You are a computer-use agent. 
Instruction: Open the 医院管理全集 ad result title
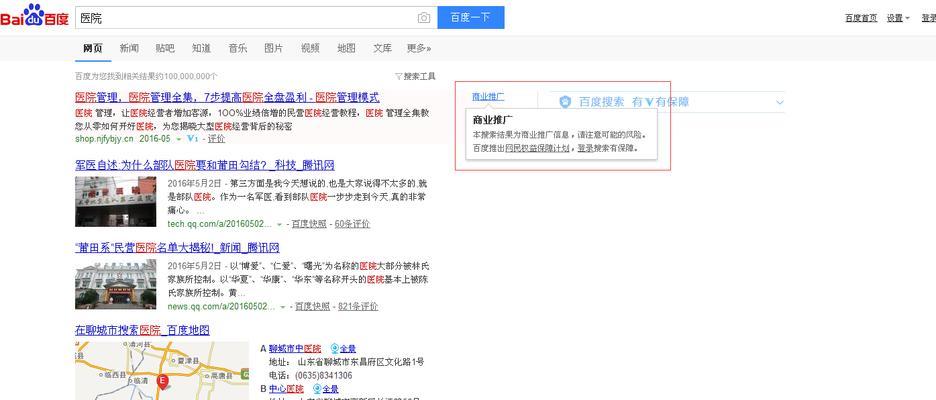coord(227,97)
